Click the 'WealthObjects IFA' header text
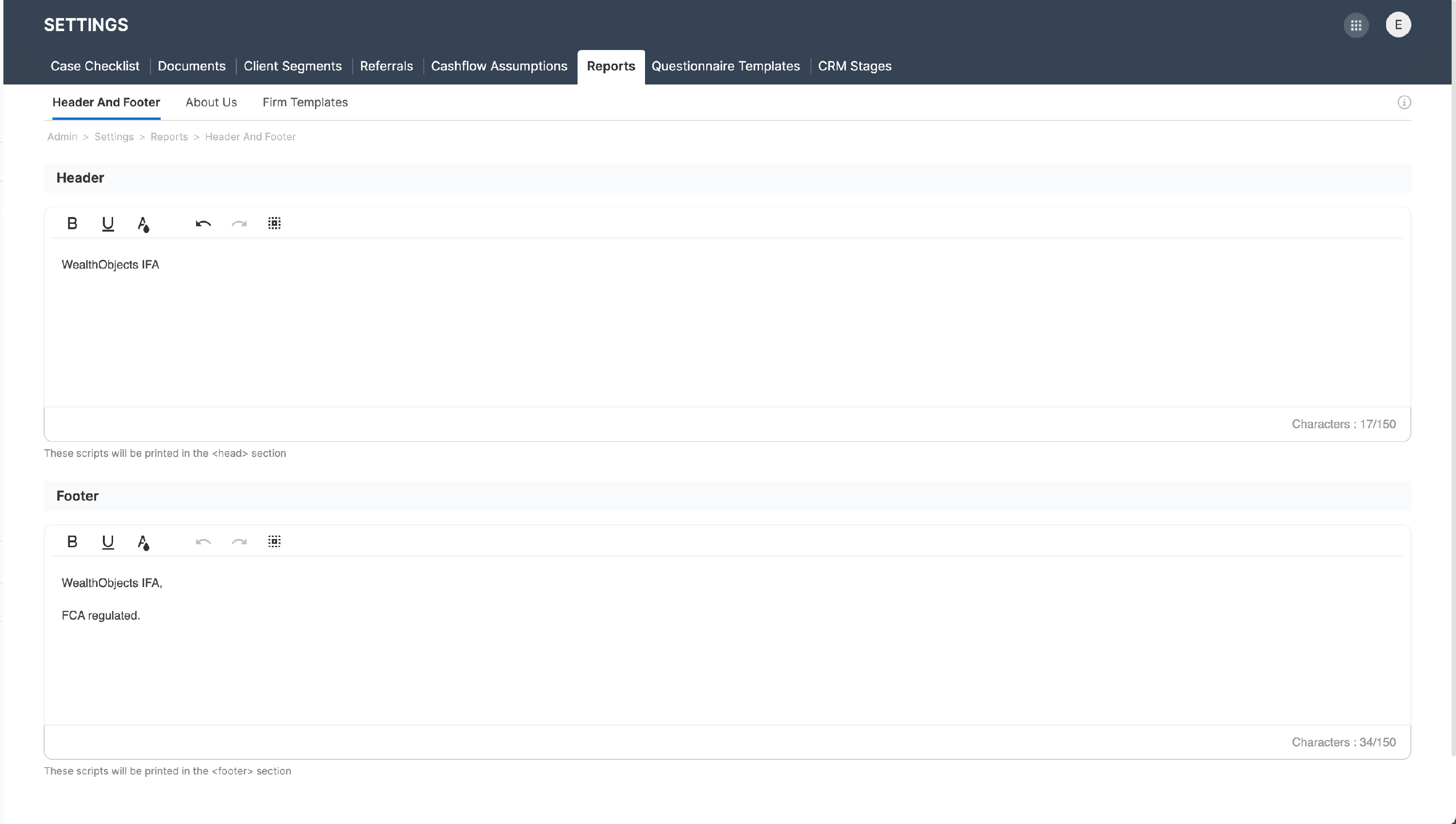1456x824 pixels. pos(110,265)
